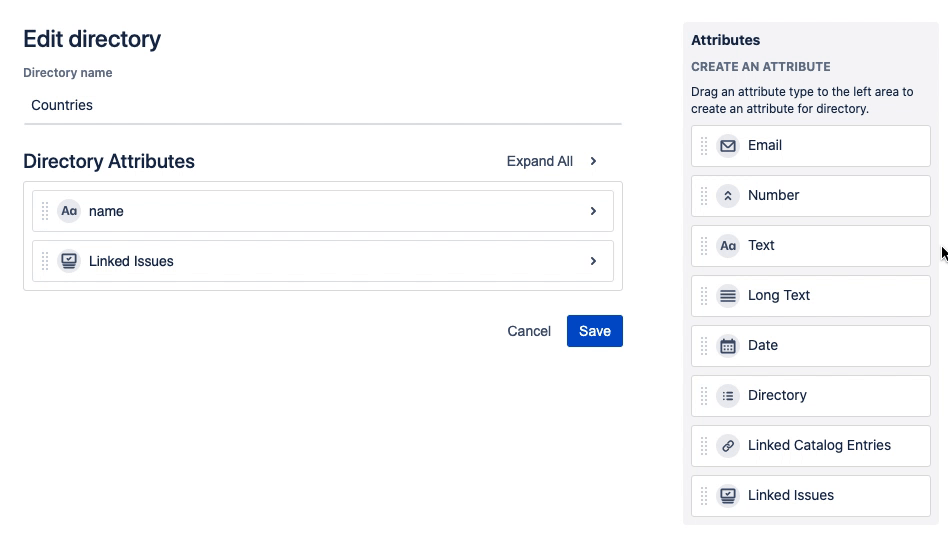Expand the Linked Issues attribute row chevron

click(x=593, y=262)
